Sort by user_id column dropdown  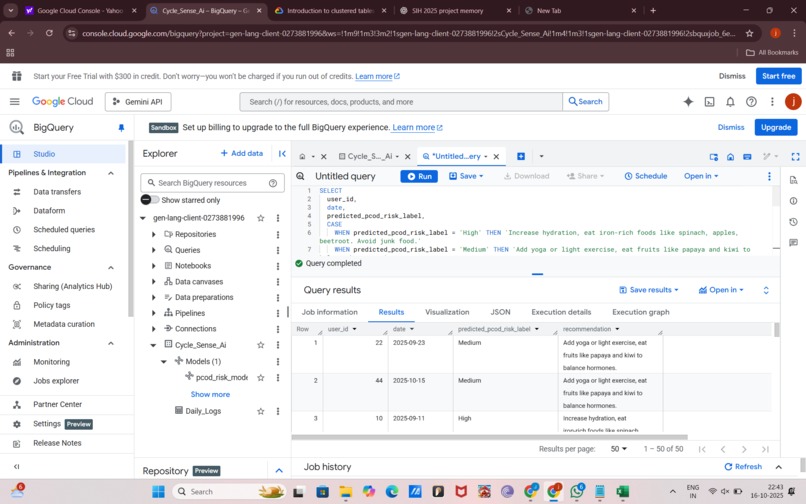tap(354, 329)
